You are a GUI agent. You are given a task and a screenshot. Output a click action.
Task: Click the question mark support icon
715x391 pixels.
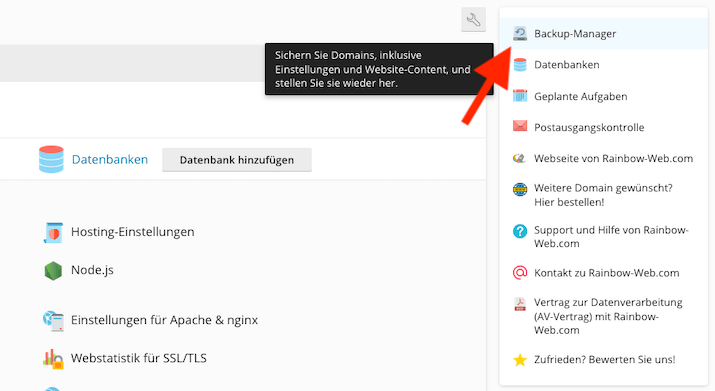pos(520,231)
